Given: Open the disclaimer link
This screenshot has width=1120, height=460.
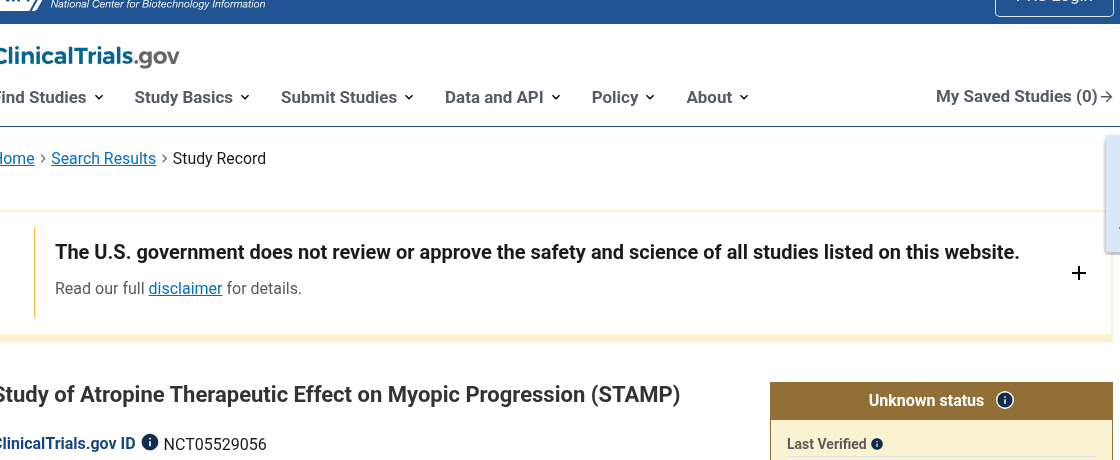Looking at the screenshot, I should [185, 289].
